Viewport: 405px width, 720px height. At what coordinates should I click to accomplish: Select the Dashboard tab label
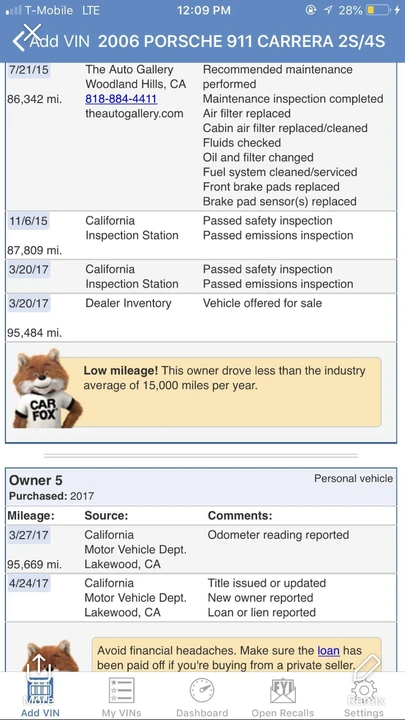[x=202, y=713]
